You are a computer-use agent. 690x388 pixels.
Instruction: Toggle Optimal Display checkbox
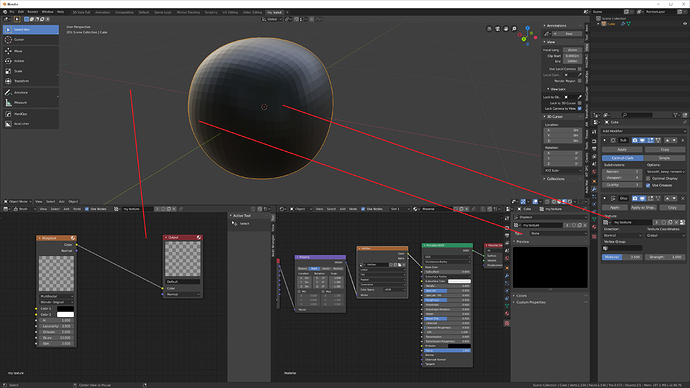coord(648,179)
